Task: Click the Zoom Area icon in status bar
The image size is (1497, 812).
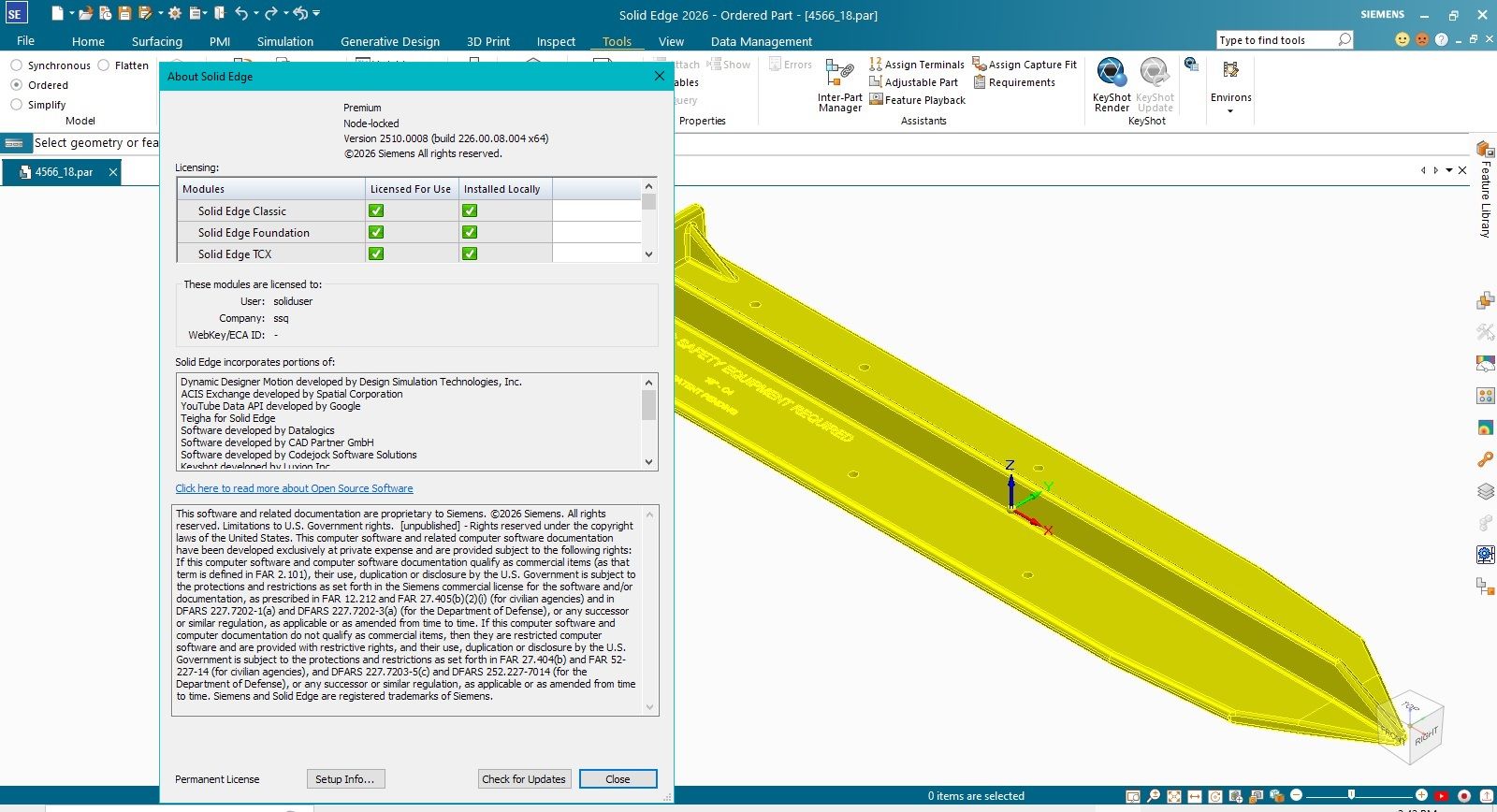Action: point(1133,796)
